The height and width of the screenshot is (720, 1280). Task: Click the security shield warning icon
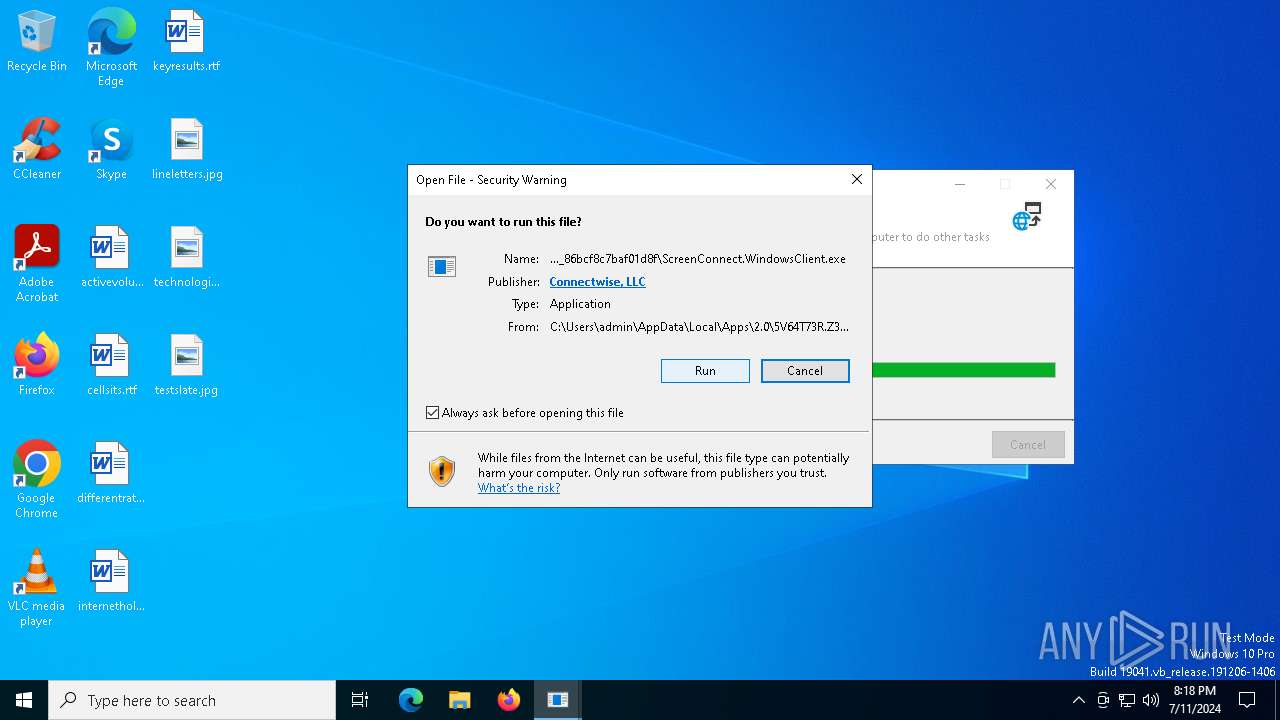click(442, 471)
